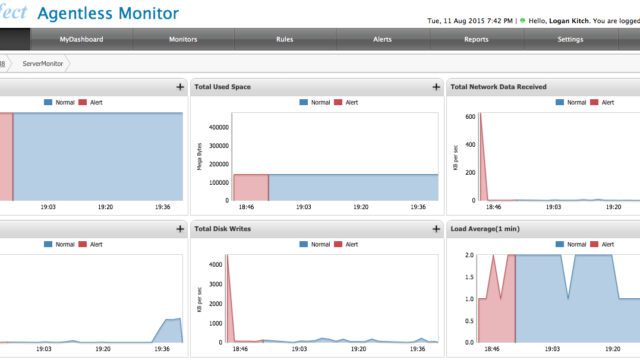Click the Total Disk Writes panel title

(x=222, y=229)
